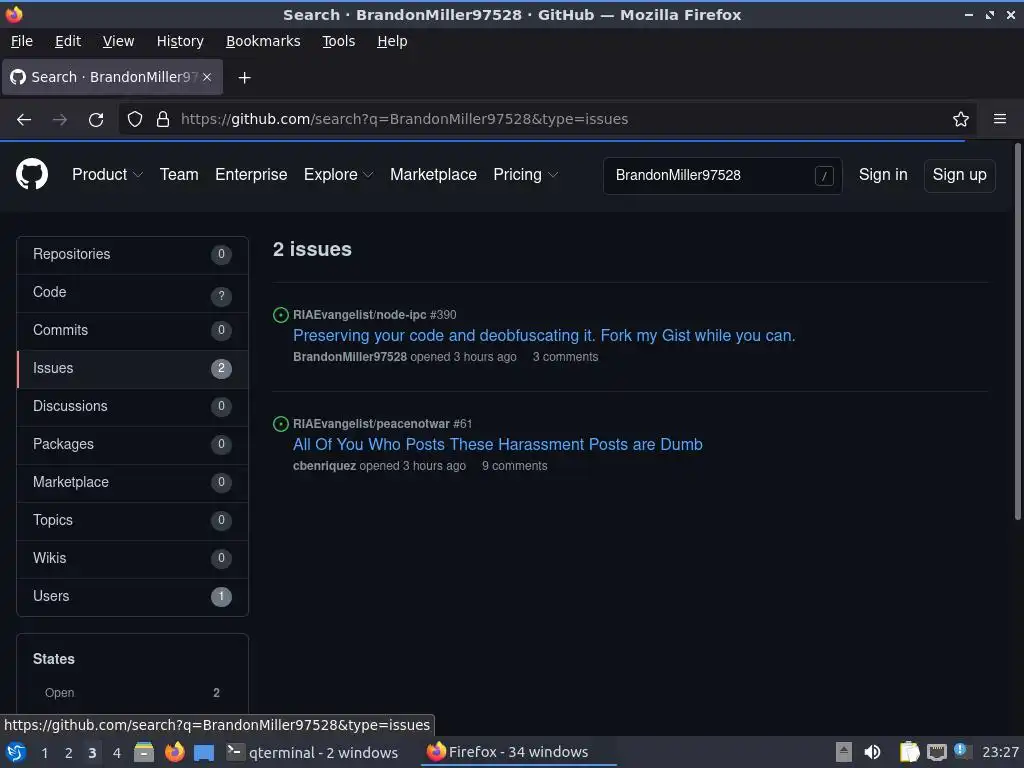Screen dimensions: 1024x768
Task: Expand the Pricing dropdown
Action: (x=525, y=174)
